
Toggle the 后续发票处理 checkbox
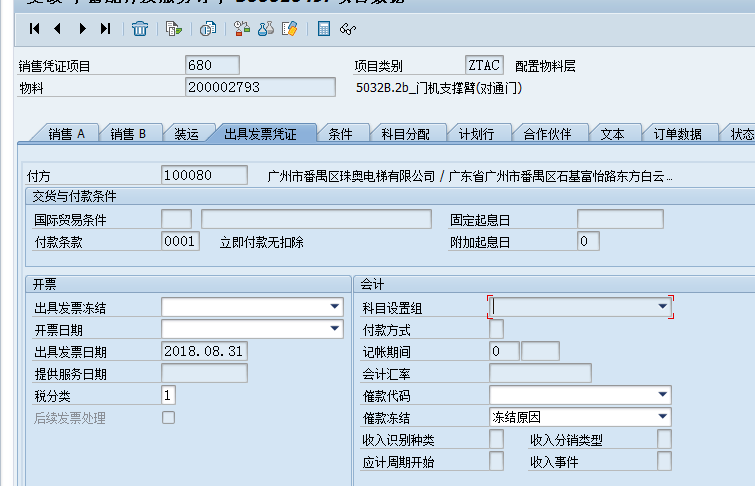click(x=168, y=418)
